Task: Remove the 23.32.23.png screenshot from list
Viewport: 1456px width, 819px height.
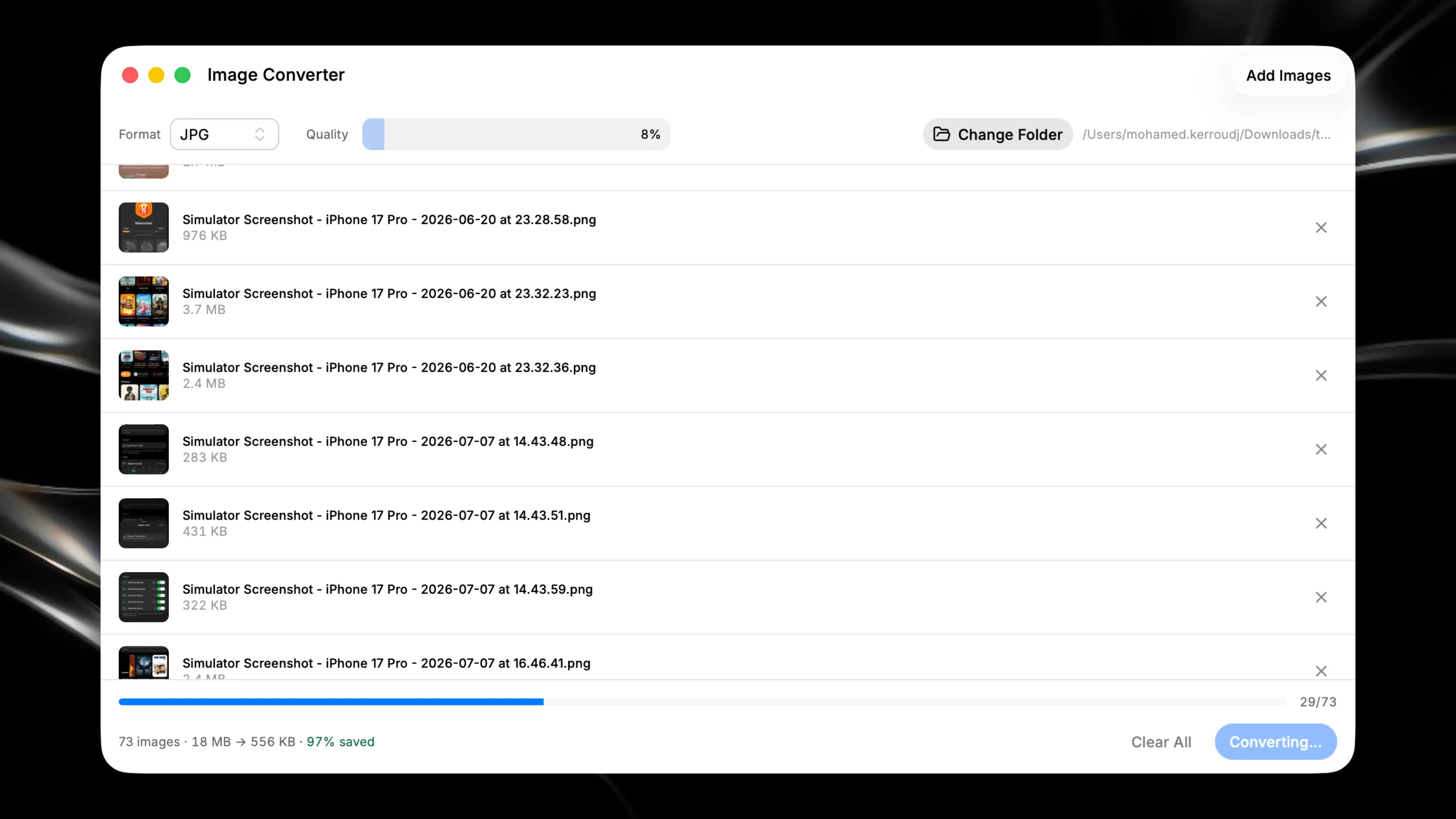Action: coord(1321,302)
